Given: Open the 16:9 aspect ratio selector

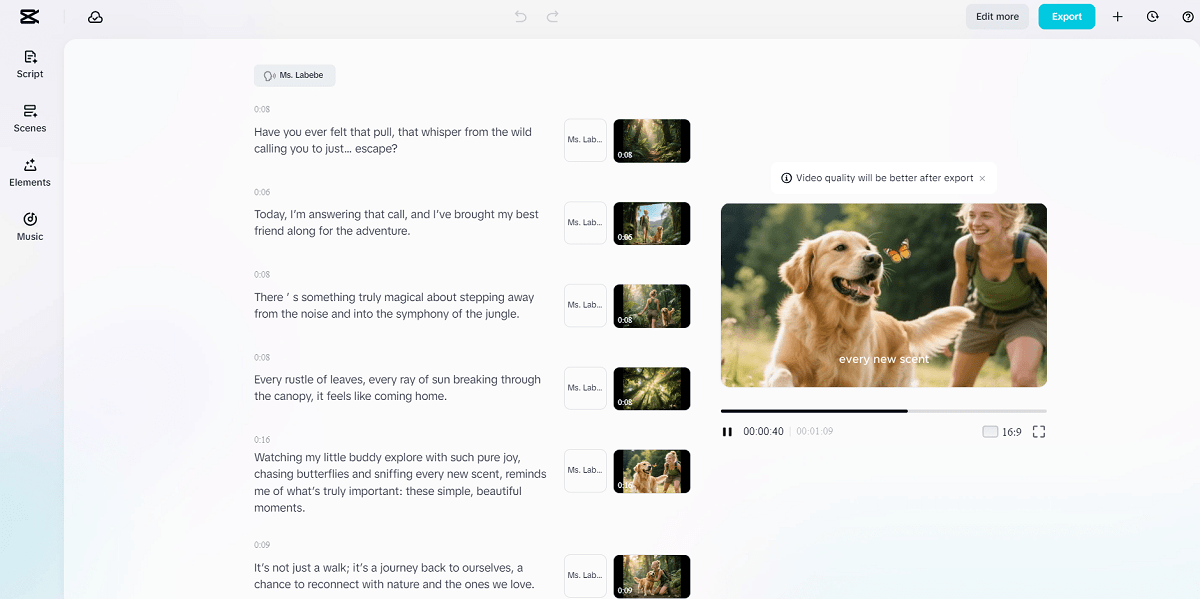Looking at the screenshot, I should point(1002,432).
